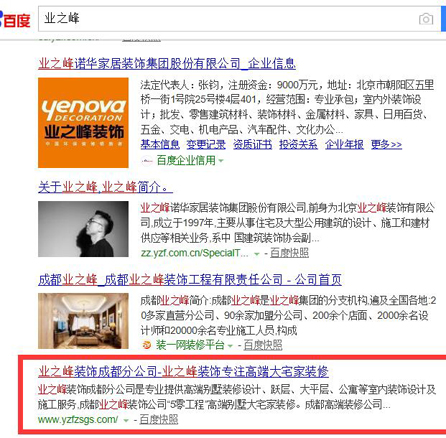Image resolution: width=446 pixels, height=438 pixels.
Task: Open the living room interior thumbnail
Action: tap(83, 321)
